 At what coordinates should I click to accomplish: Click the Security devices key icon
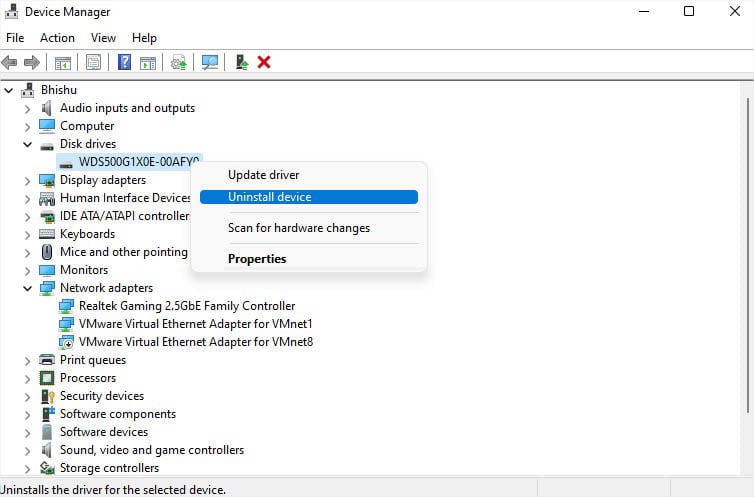[x=47, y=396]
